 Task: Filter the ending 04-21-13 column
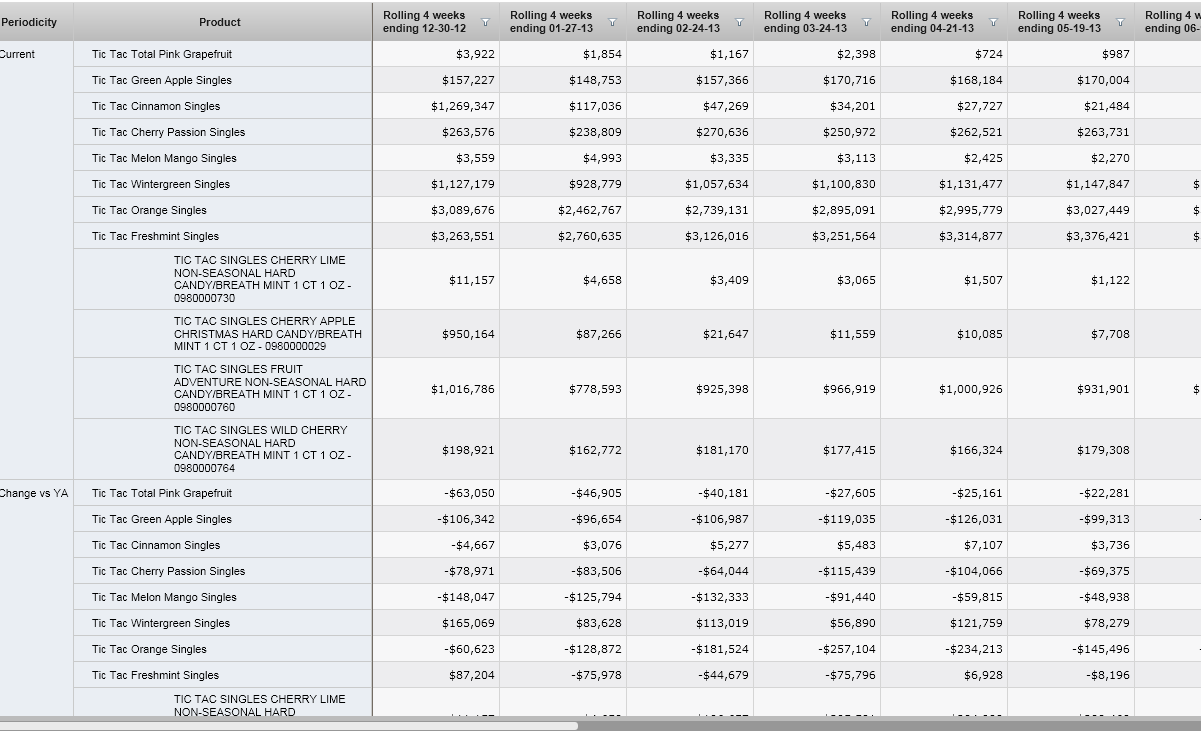(994, 22)
